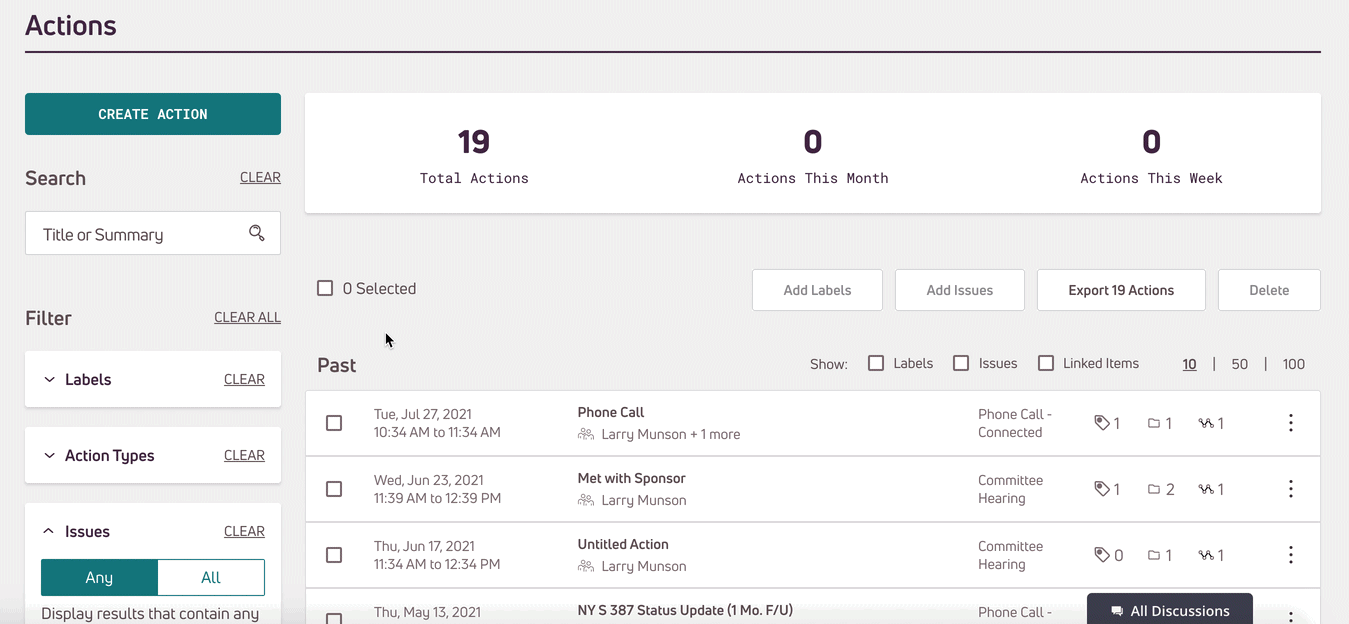
Task: Click folder issues icon in Phone Call row
Action: click(1154, 423)
